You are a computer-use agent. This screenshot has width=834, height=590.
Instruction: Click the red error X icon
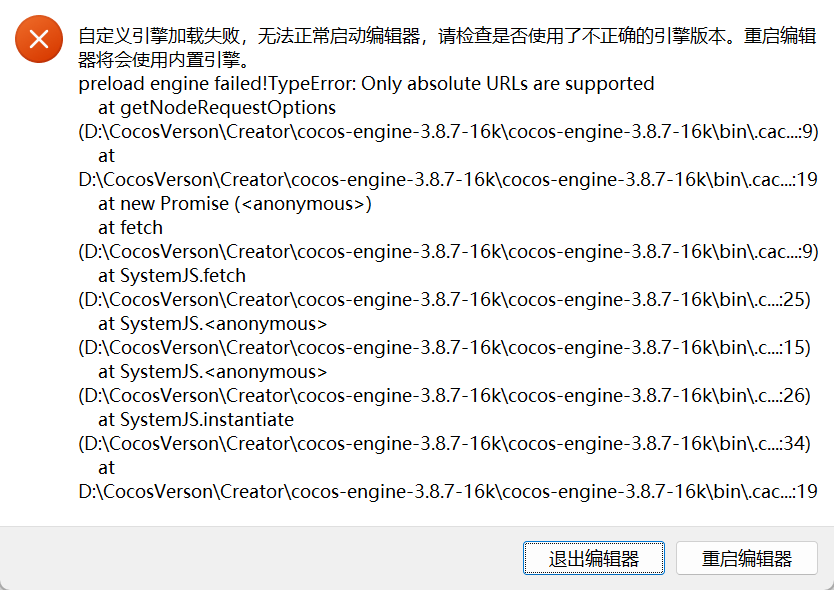39,40
